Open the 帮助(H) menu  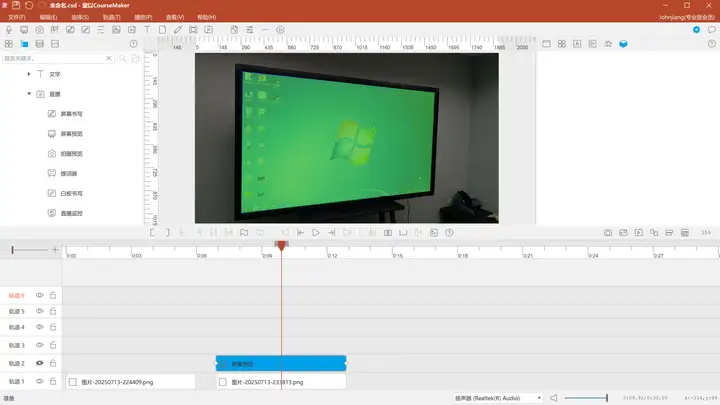click(x=207, y=17)
